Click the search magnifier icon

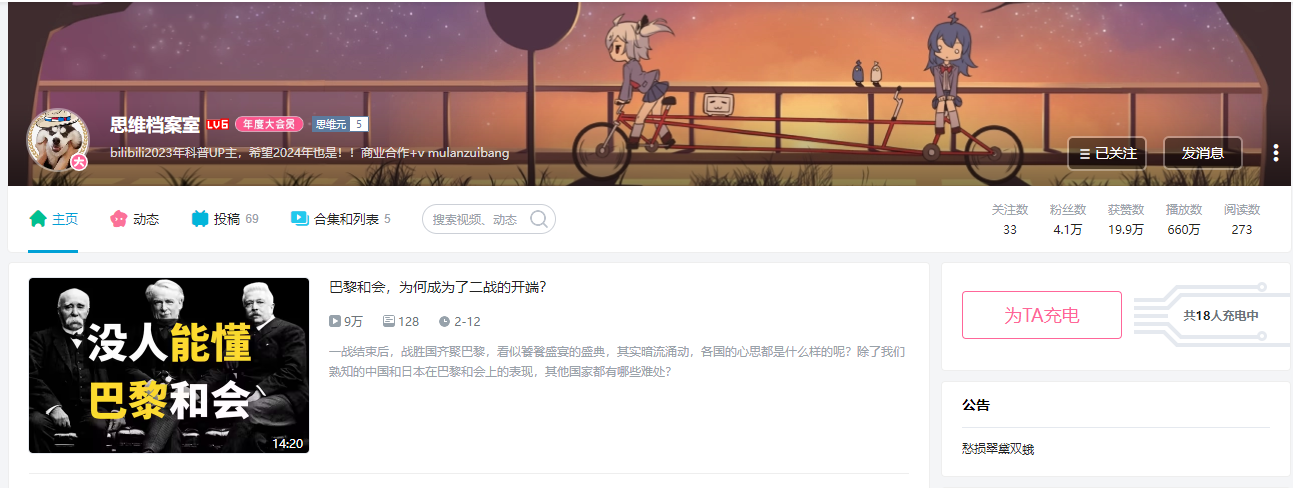tap(539, 219)
